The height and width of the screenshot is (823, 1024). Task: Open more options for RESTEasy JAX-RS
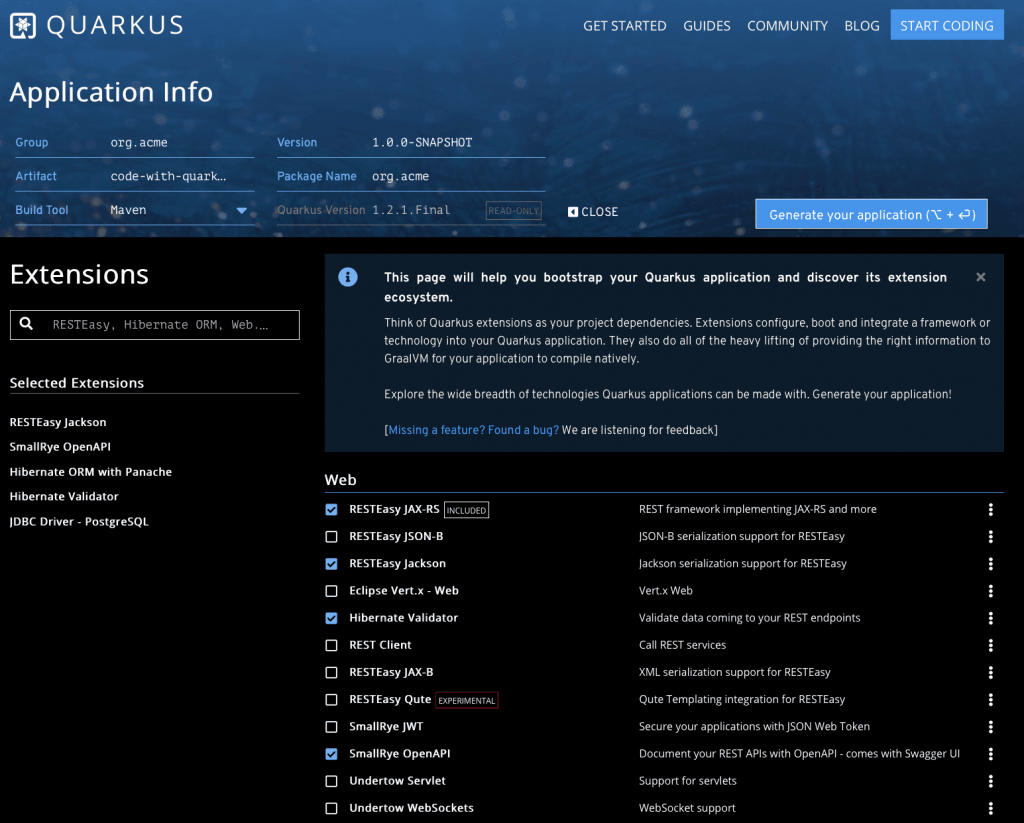(990, 509)
